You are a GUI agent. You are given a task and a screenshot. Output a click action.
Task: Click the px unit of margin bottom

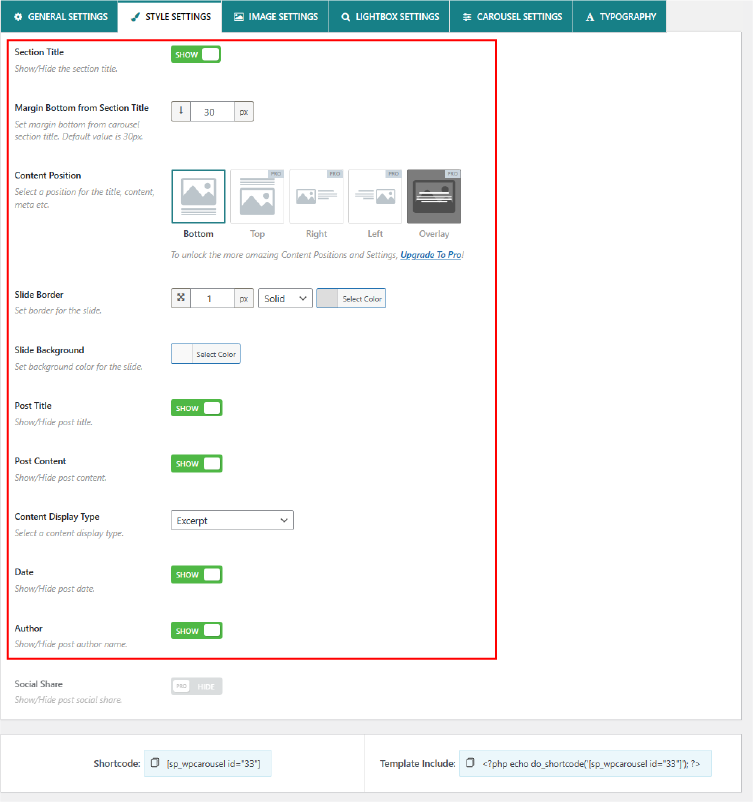pyautogui.click(x=244, y=112)
